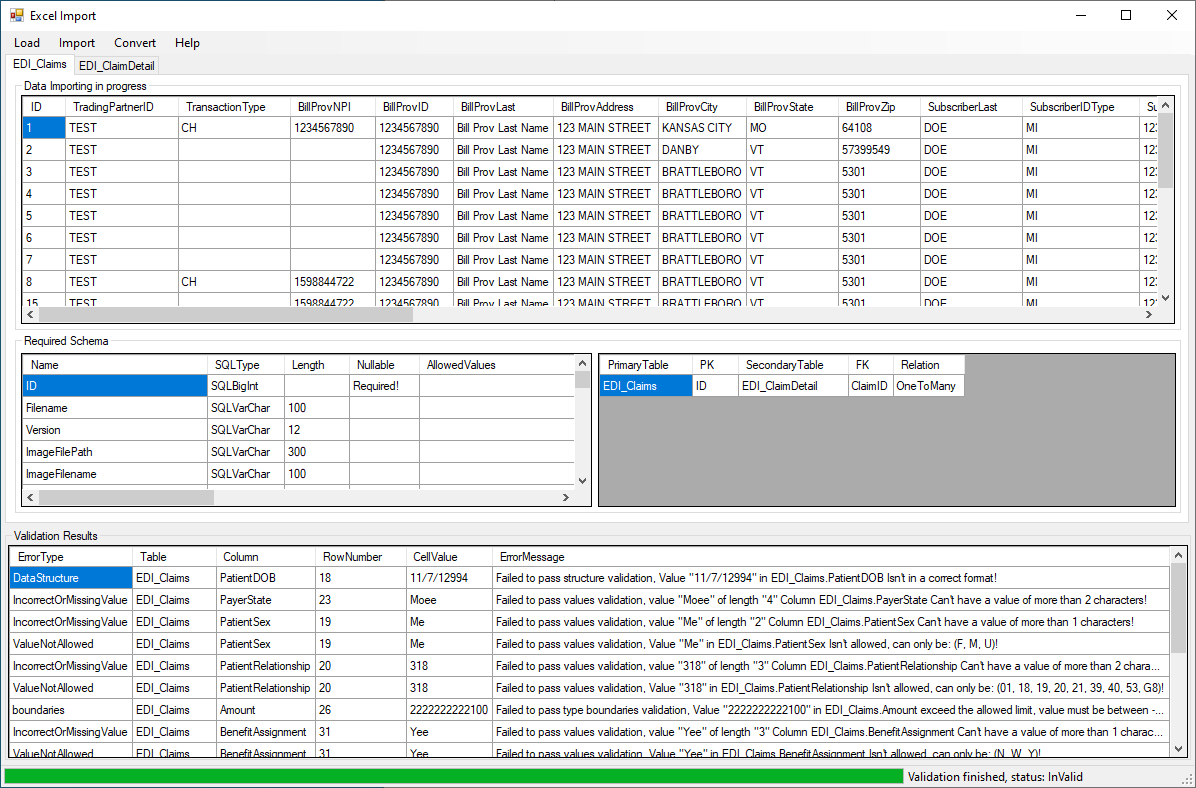
Task: Minimize the Excel Import window
Action: click(1080, 15)
